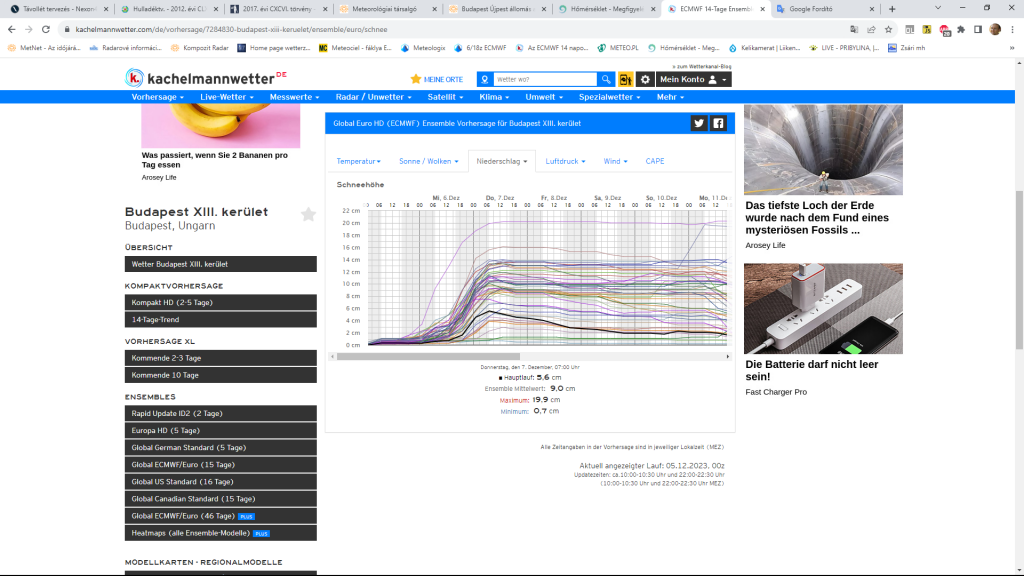Open Global US Standard (16 Tage) ensemble
The height and width of the screenshot is (576, 1024).
click(220, 482)
